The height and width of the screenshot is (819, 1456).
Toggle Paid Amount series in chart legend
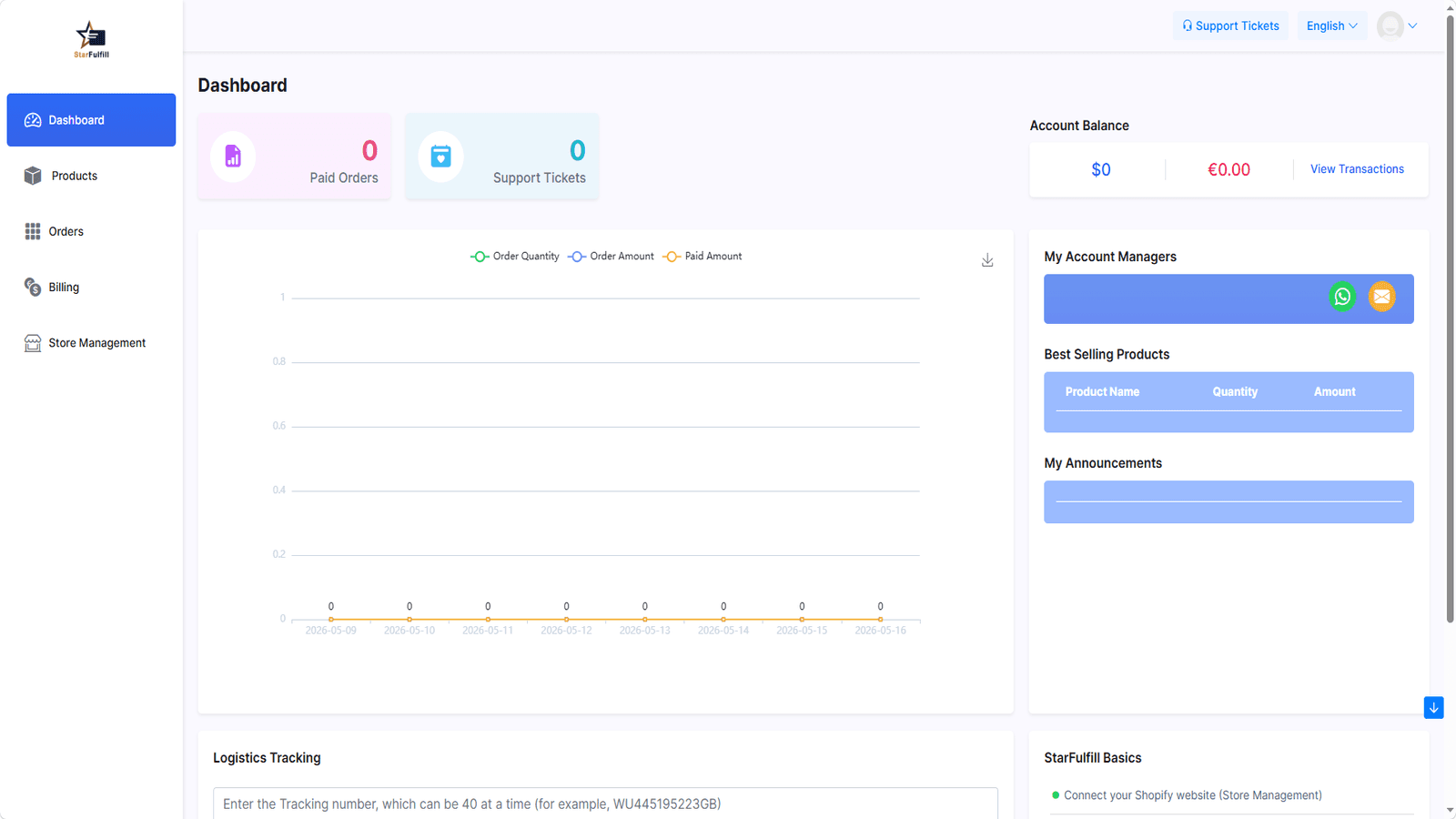click(703, 257)
